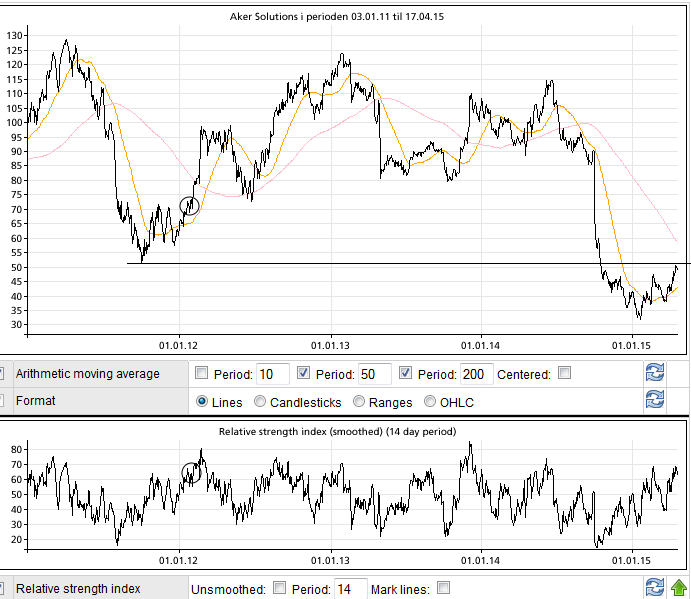Uncheck the Period 50 moving average checkbox
Image resolution: width=691 pixels, height=599 pixels.
tap(304, 374)
